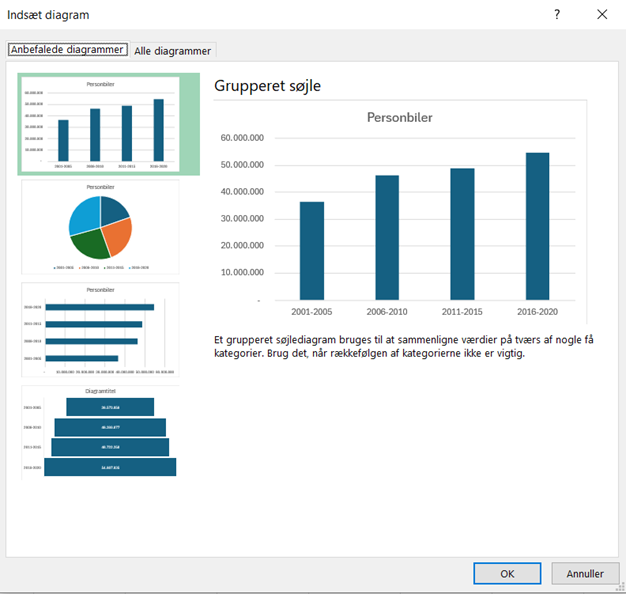Click the orange slice in pie thumbnail
Screen dimensions: 626x594
tap(115, 234)
